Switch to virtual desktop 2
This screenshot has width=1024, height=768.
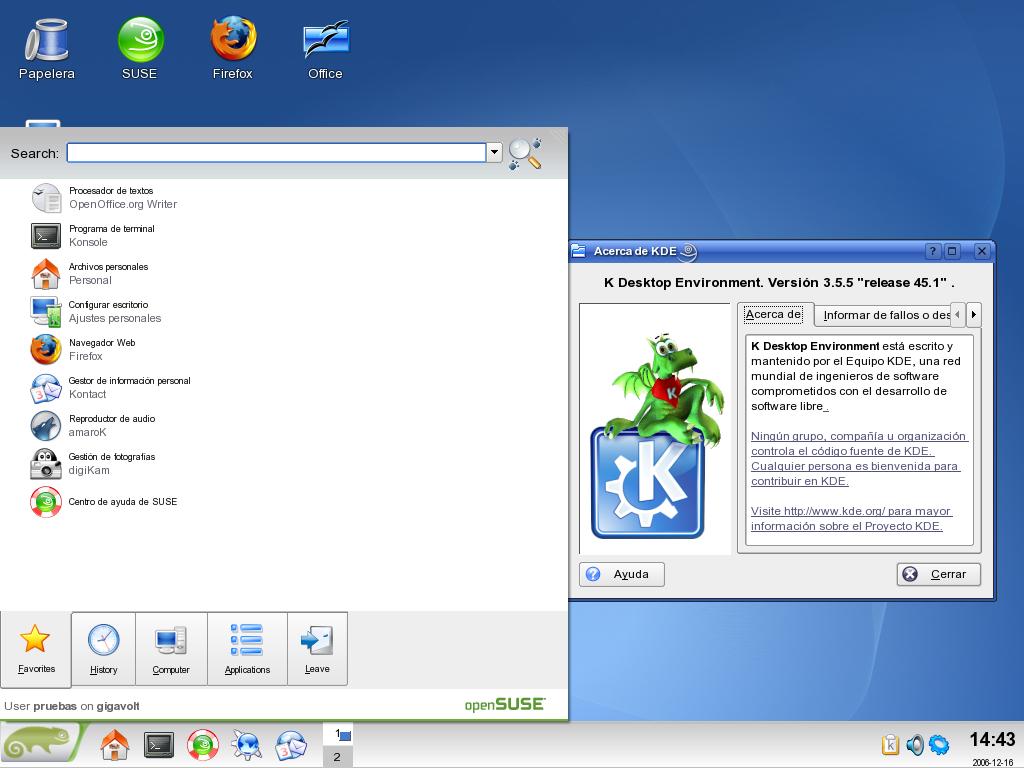(x=338, y=756)
